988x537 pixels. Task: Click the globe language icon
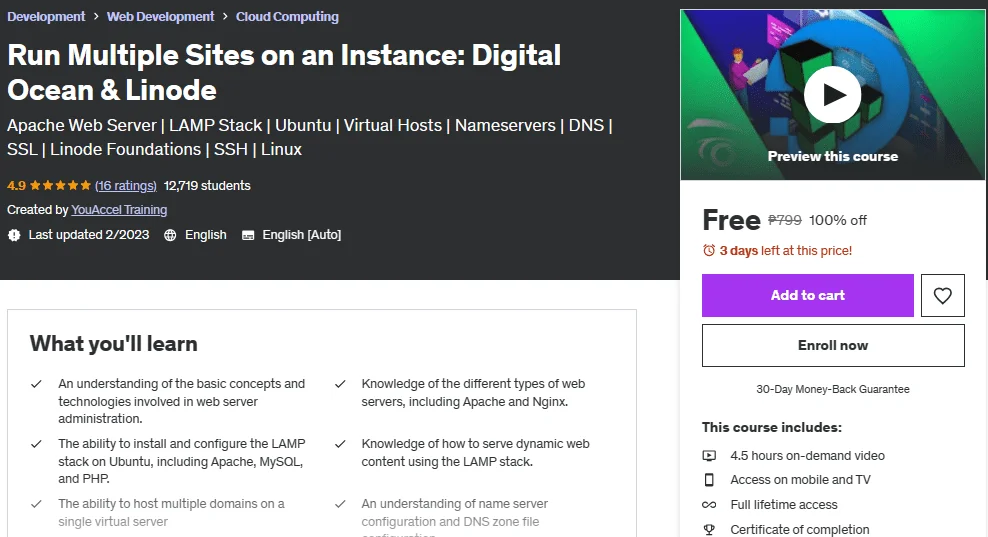[170, 235]
